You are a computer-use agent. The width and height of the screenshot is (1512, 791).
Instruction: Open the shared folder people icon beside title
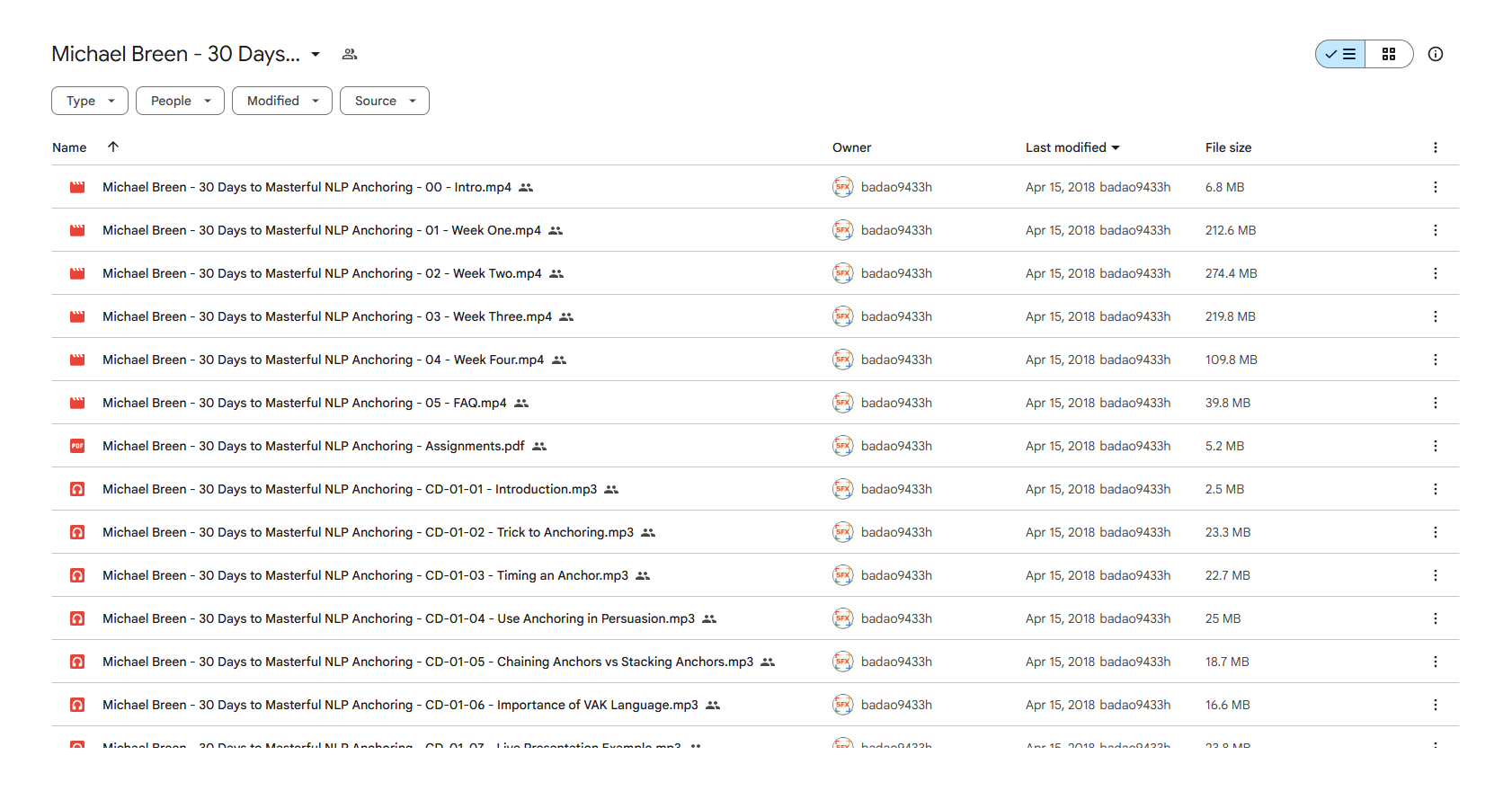[x=350, y=54]
